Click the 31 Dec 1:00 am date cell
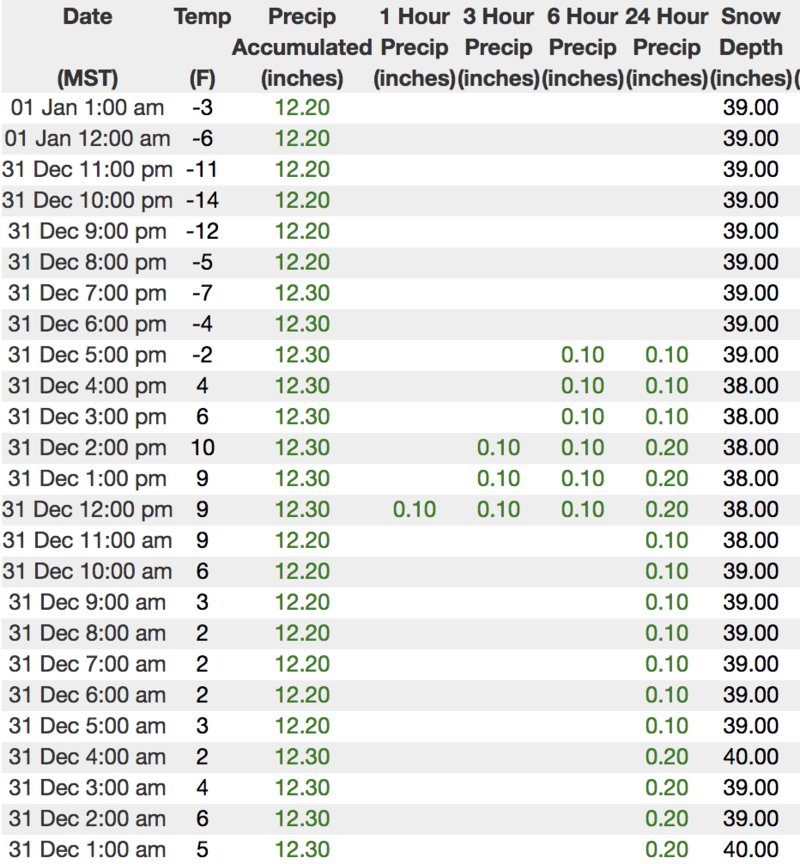 coord(86,850)
